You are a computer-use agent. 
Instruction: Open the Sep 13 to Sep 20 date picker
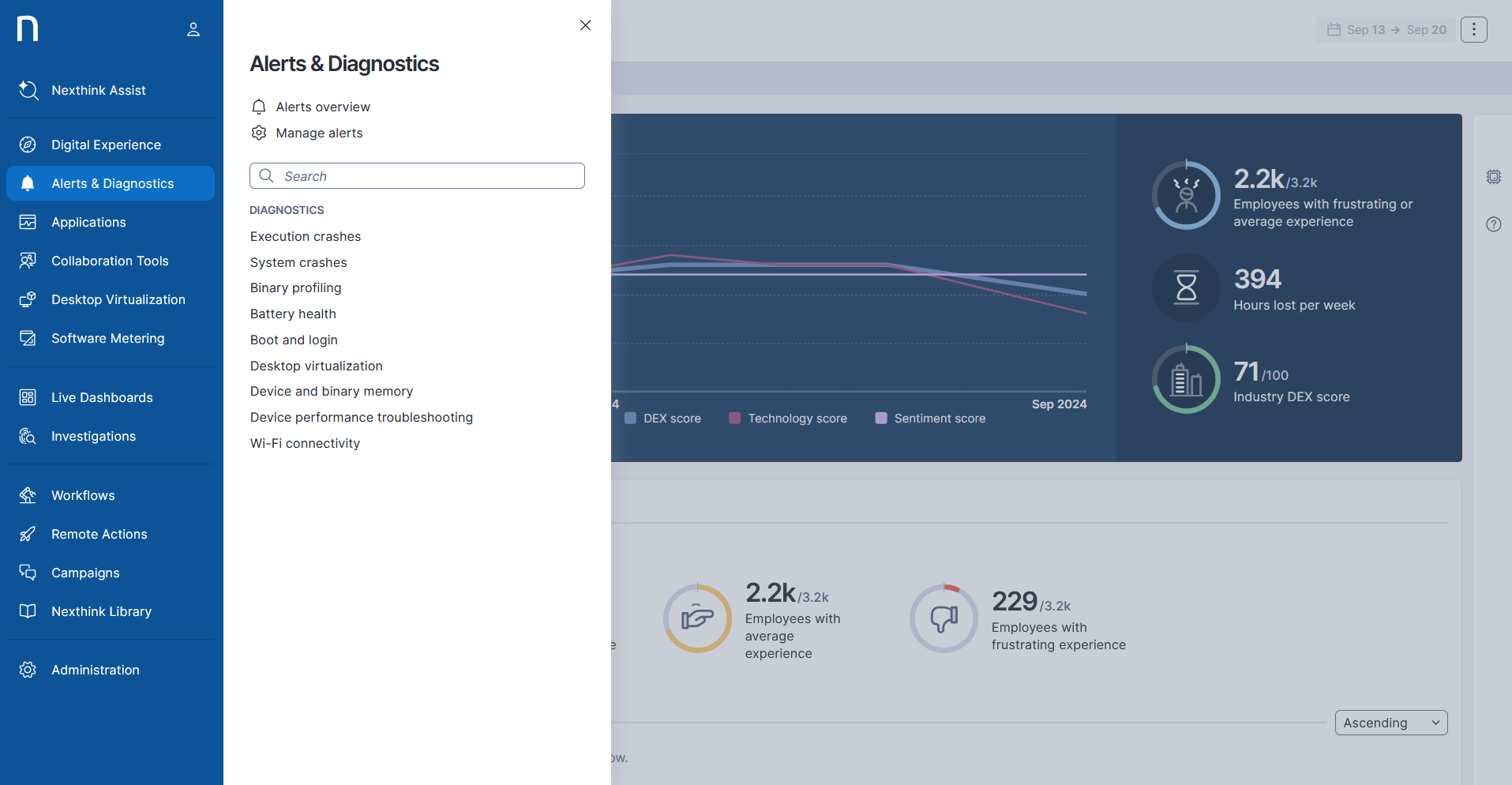point(1386,29)
